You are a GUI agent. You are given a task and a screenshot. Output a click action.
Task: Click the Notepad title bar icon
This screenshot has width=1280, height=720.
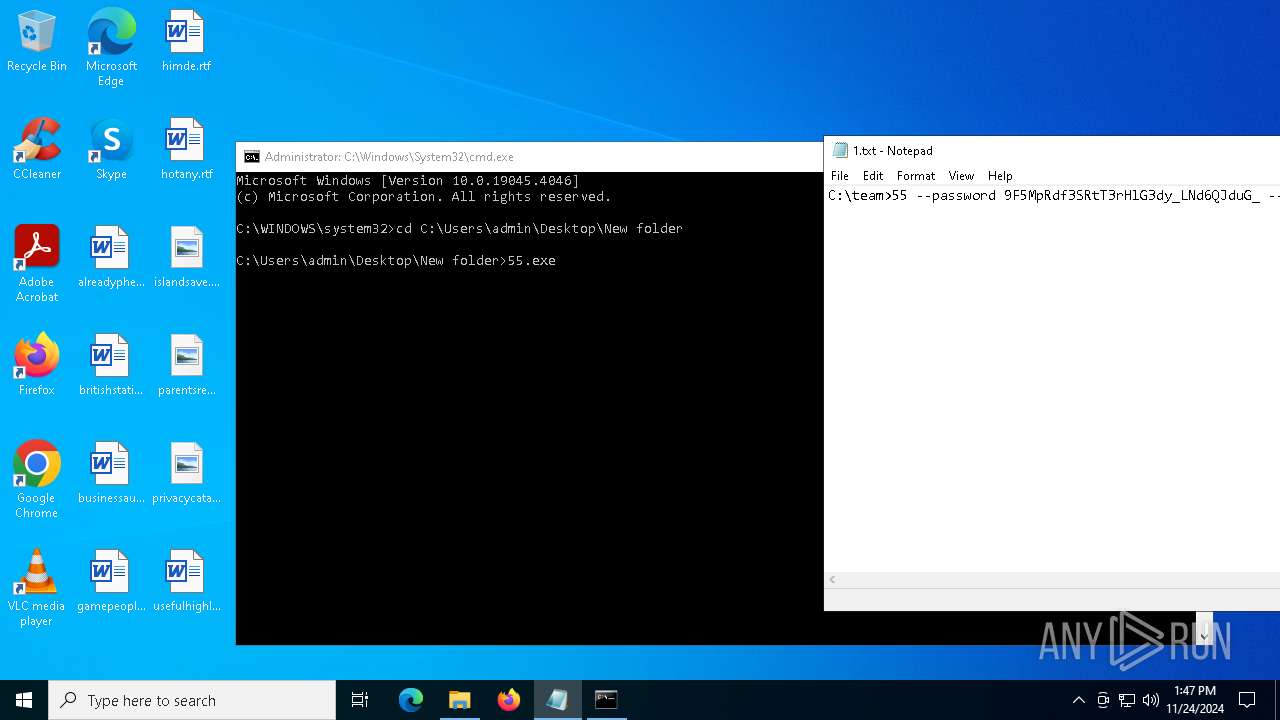pos(841,151)
